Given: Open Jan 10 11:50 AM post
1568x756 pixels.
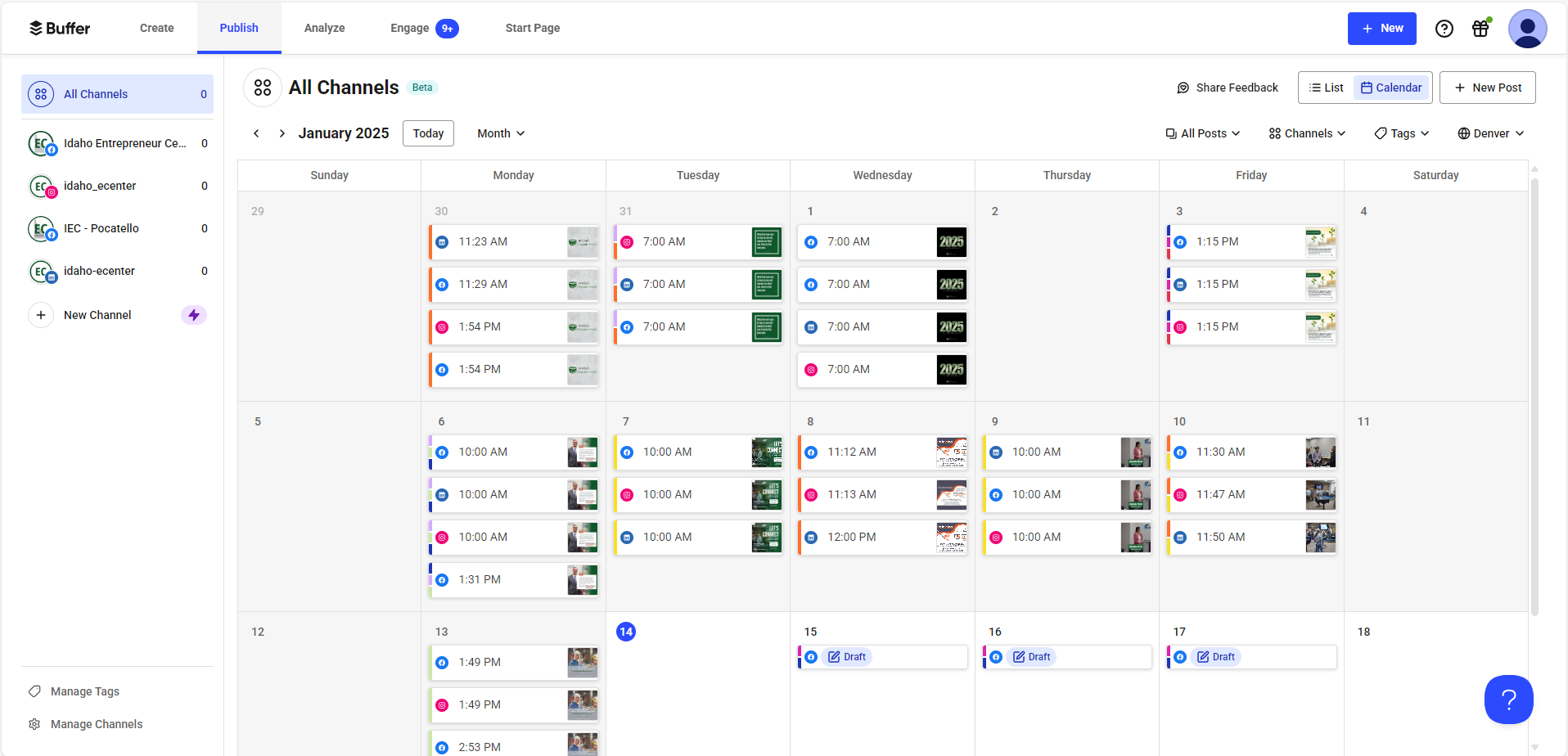Looking at the screenshot, I should (x=1252, y=538).
